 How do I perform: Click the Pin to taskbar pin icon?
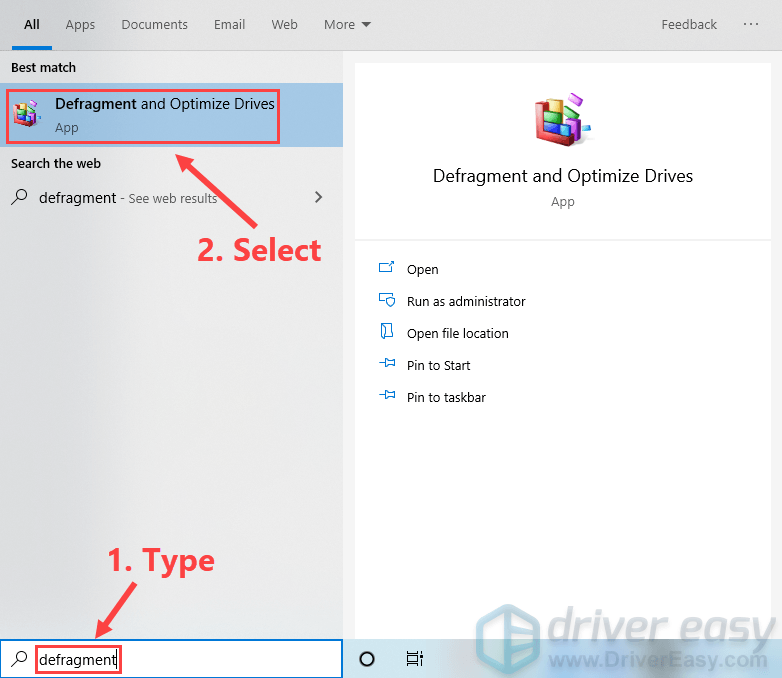387,397
